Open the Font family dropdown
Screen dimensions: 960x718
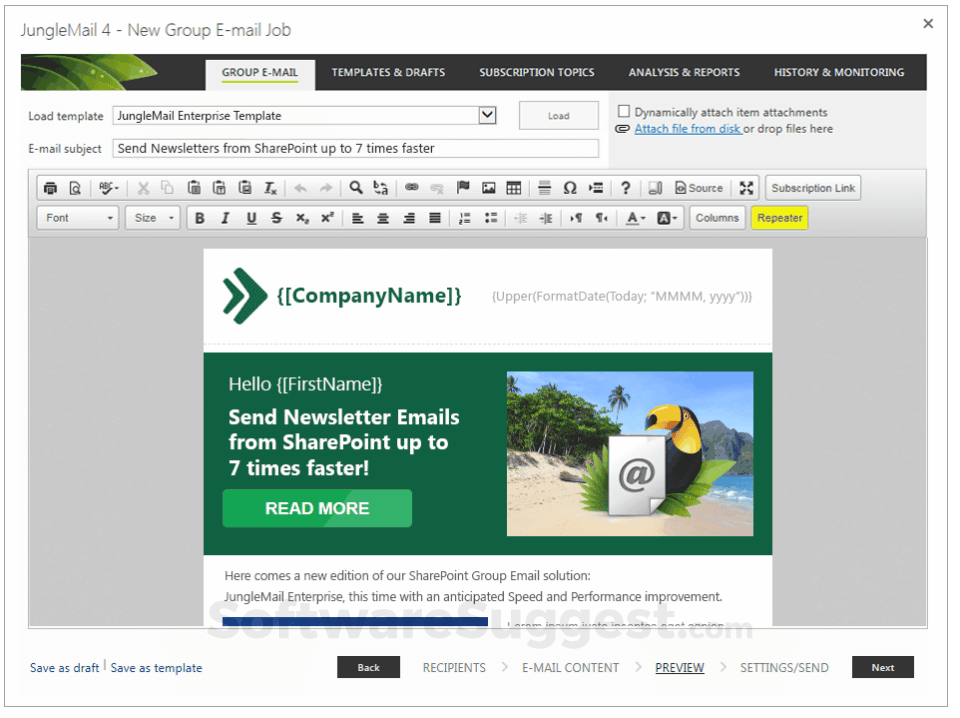(77, 218)
